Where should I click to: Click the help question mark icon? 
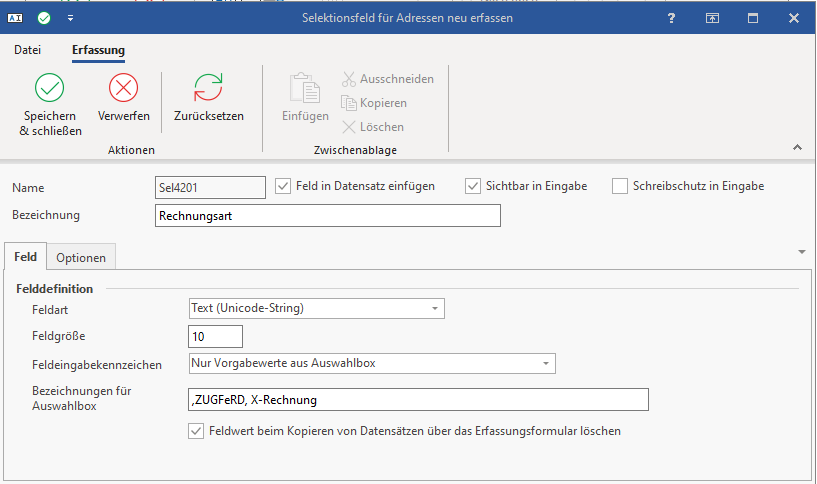pyautogui.click(x=674, y=18)
